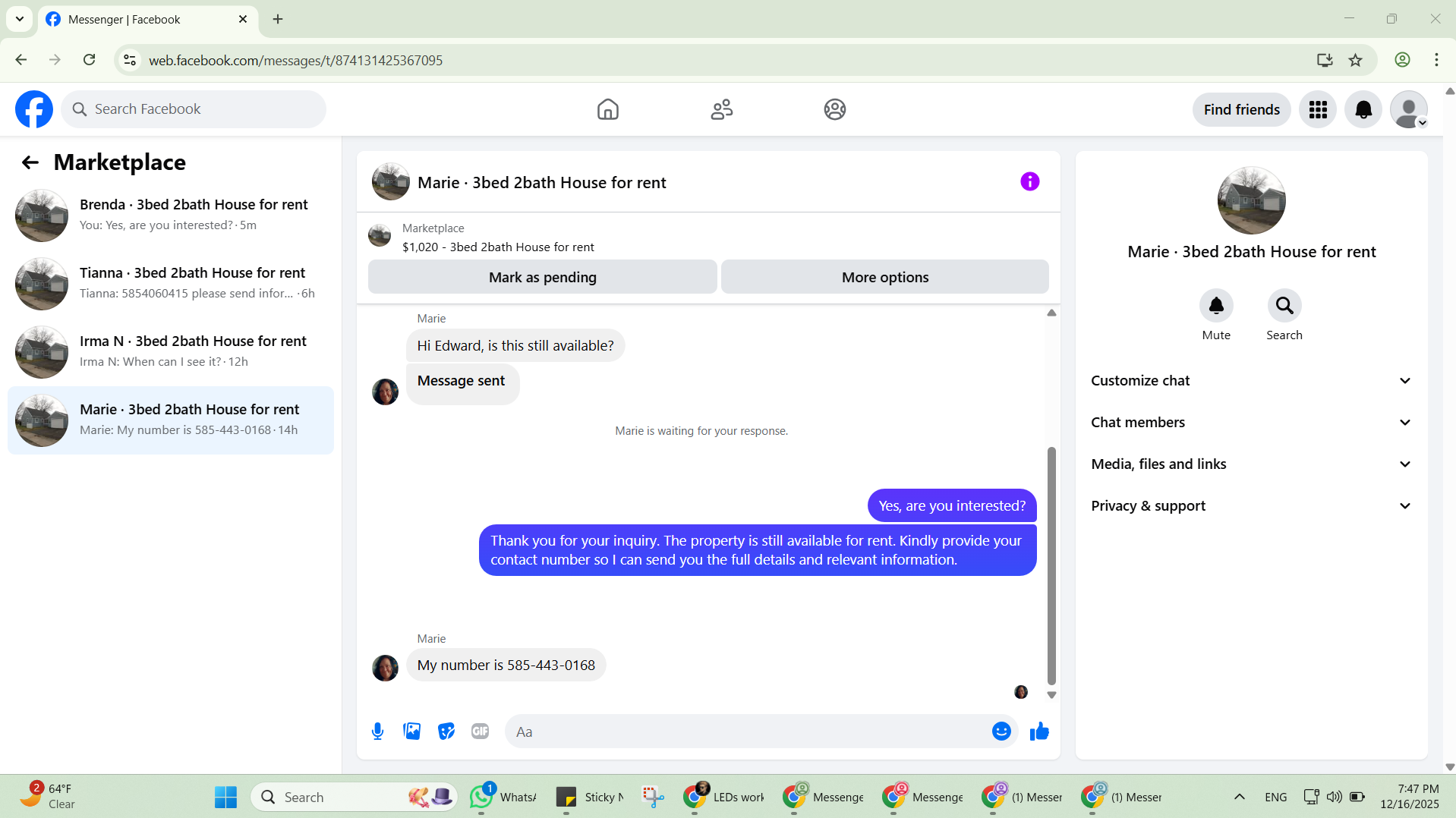Bookmark this page with star
The height and width of the screenshot is (818, 1456).
tap(1355, 60)
